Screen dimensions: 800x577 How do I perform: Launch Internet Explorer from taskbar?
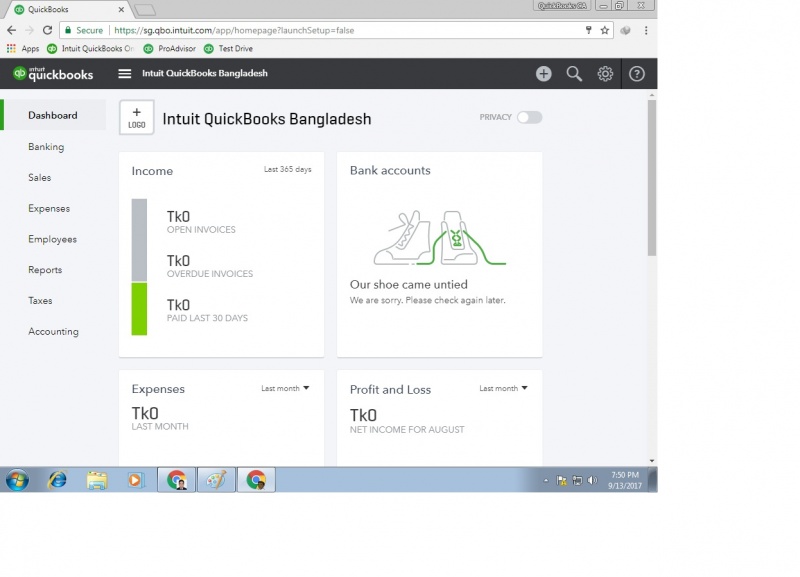point(57,480)
